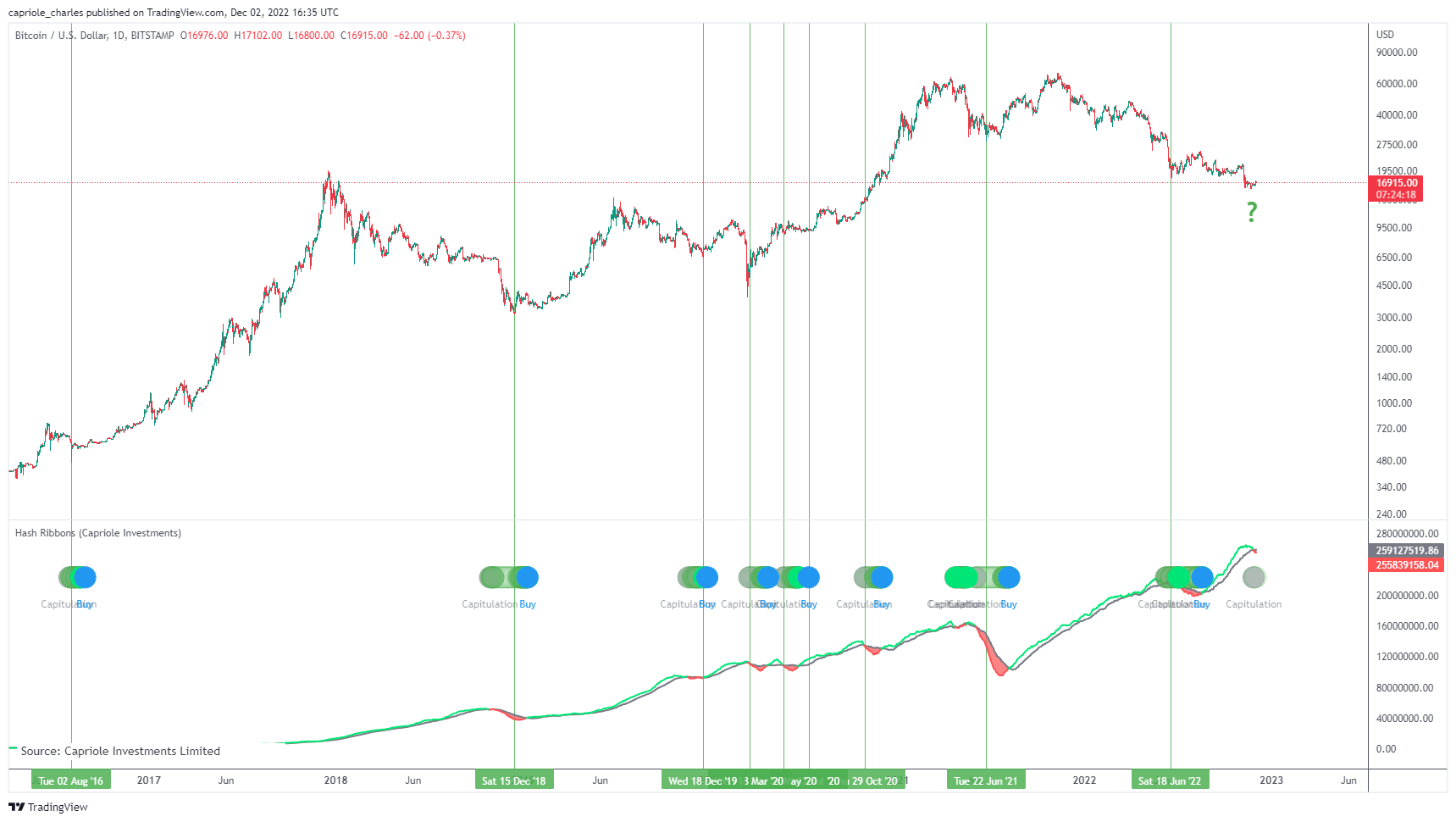Viewport: 1456px width, 822px height.
Task: Click the blue Buy dot near Dec '19 line
Action: 706,577
